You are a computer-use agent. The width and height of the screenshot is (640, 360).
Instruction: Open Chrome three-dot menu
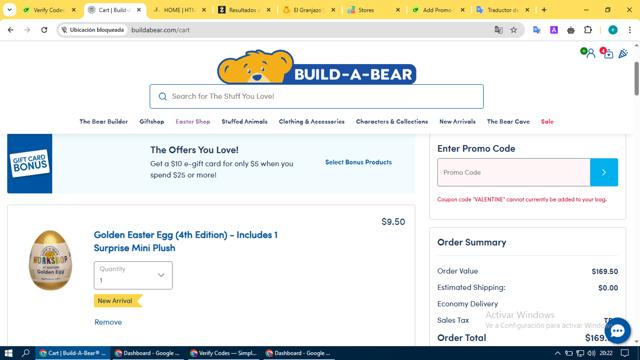pos(630,30)
